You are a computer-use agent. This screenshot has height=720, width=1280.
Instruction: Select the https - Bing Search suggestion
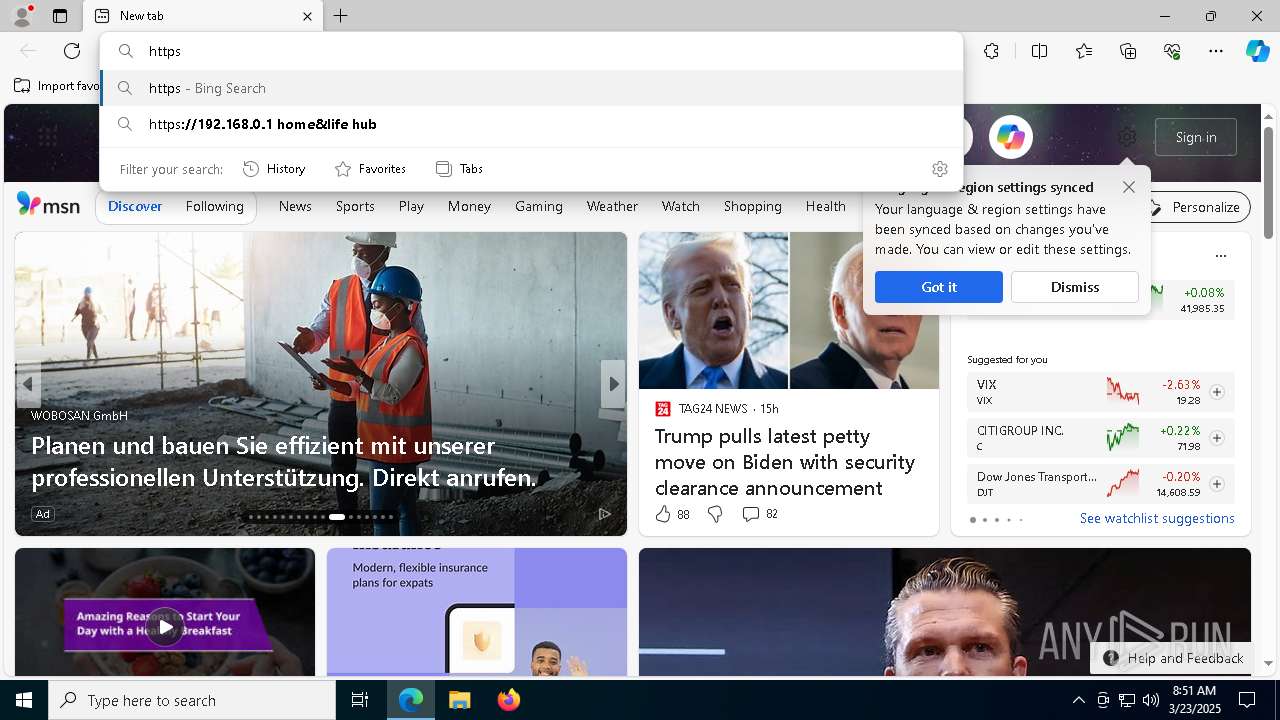(x=532, y=88)
